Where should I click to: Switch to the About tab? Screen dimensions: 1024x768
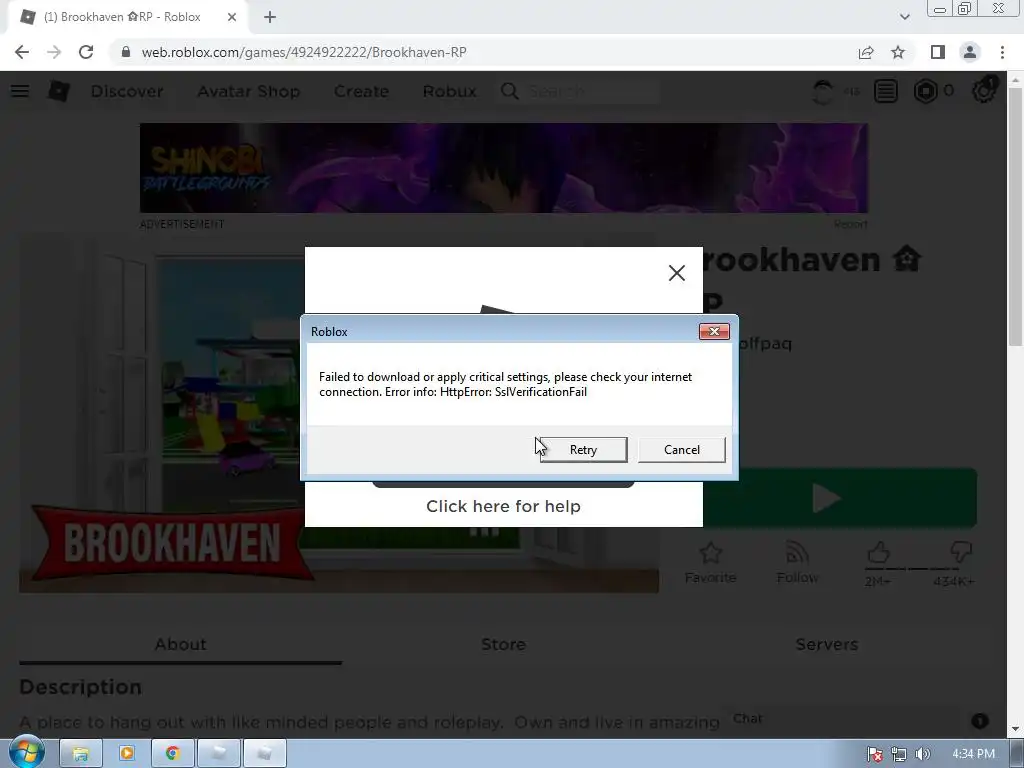click(x=180, y=644)
